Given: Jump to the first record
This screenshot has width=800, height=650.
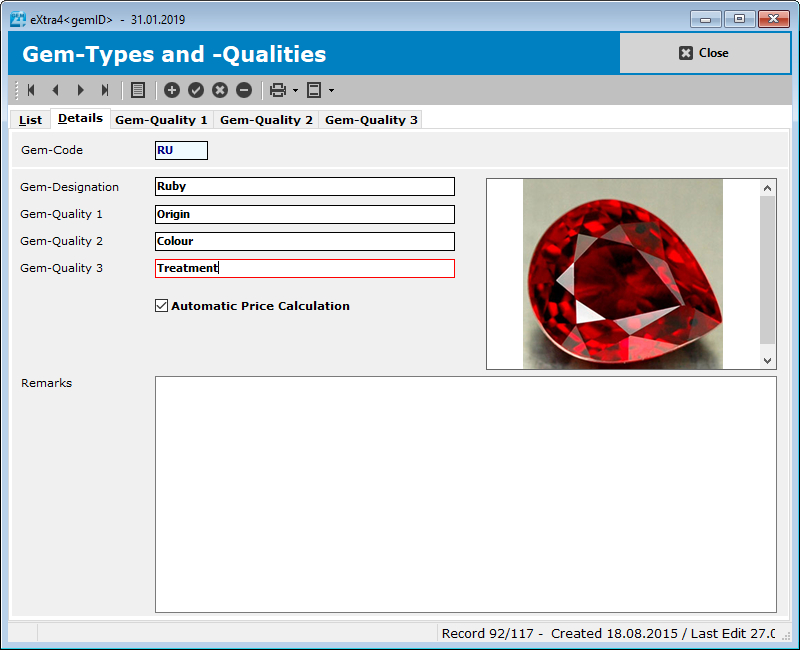Looking at the screenshot, I should 30,90.
